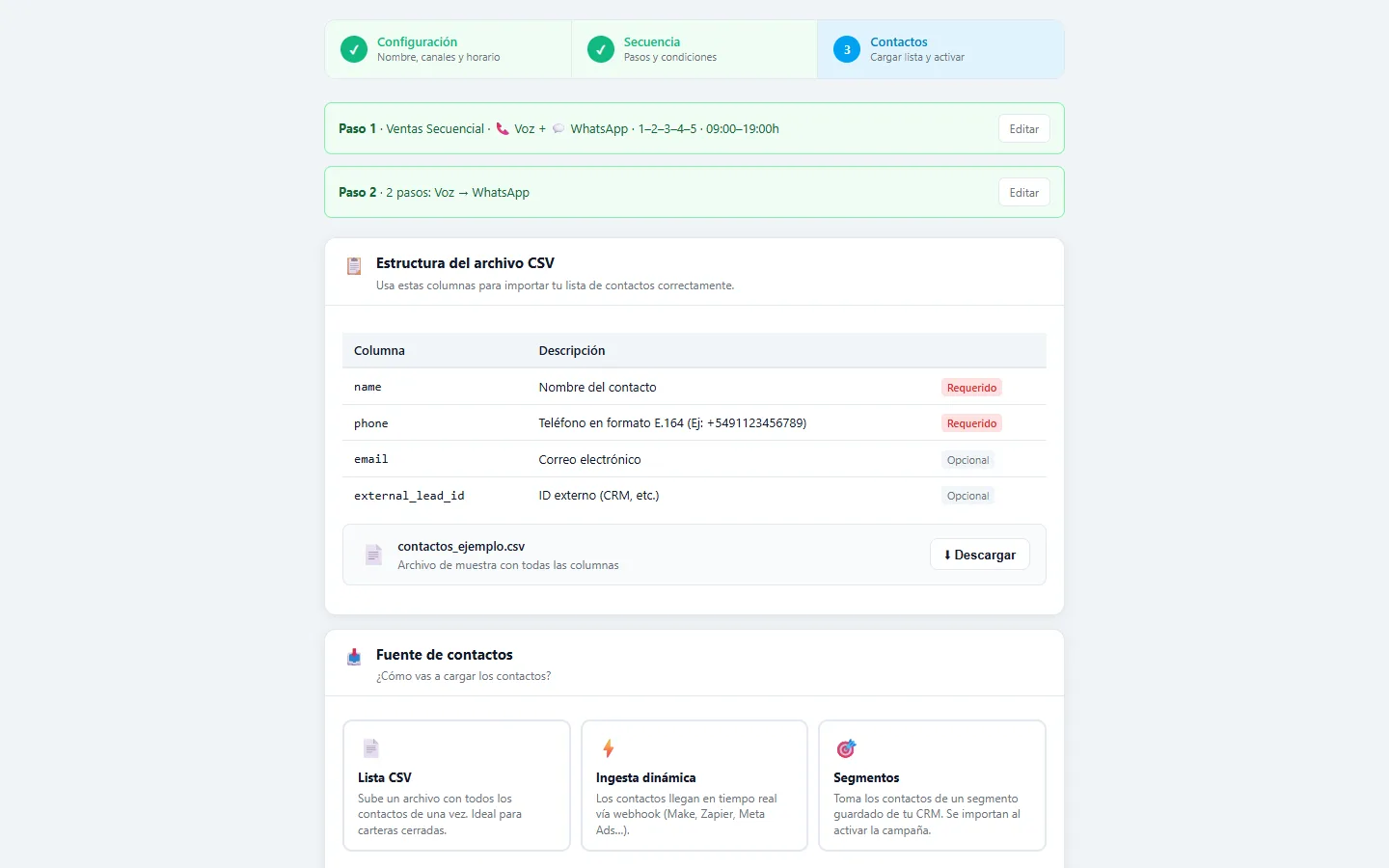Click the 'Estructura del archivo CSV' heading
The width and height of the screenshot is (1389, 868).
tap(465, 262)
